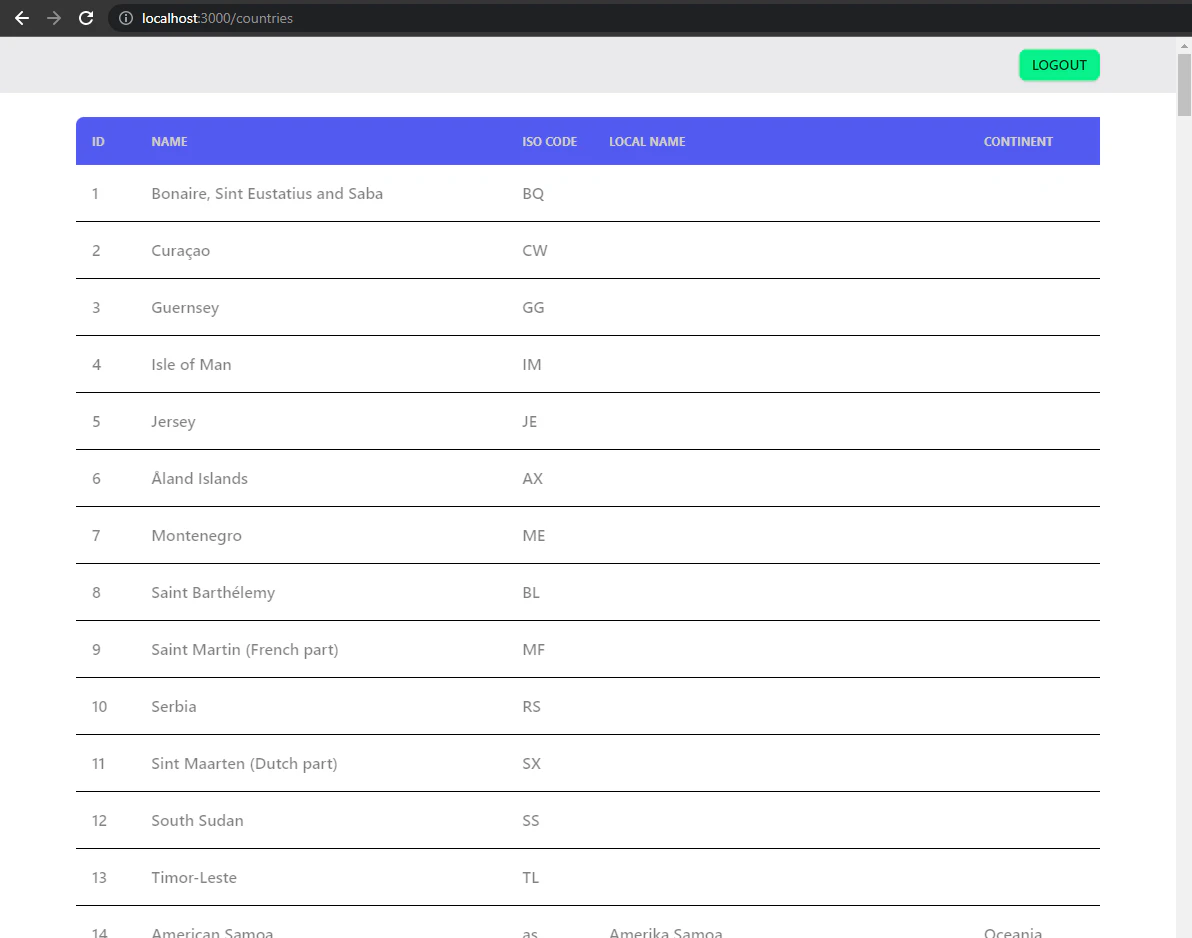Select the Guernsey table row
The height and width of the screenshot is (938, 1192).
pyautogui.click(x=400, y=307)
